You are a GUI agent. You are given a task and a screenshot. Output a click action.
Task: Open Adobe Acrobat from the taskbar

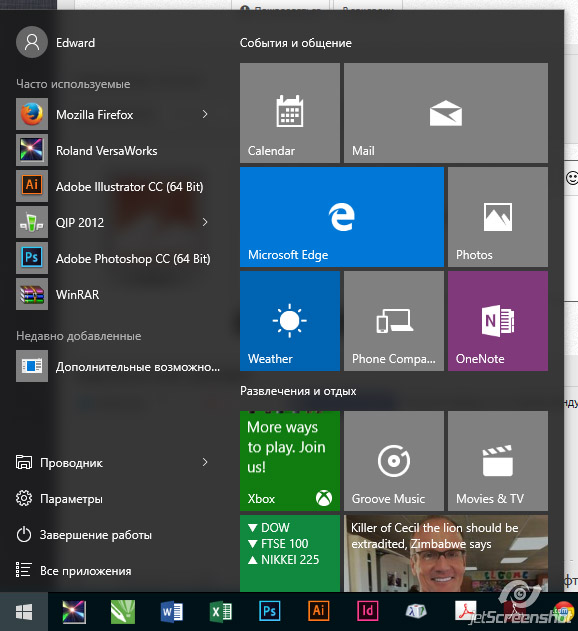[466, 611]
